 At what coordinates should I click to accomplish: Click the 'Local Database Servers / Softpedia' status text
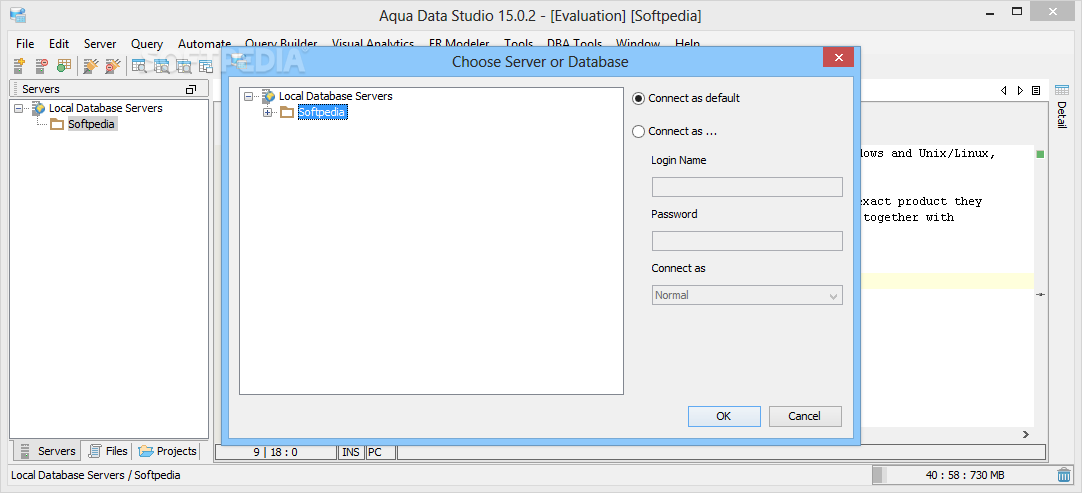click(96, 475)
